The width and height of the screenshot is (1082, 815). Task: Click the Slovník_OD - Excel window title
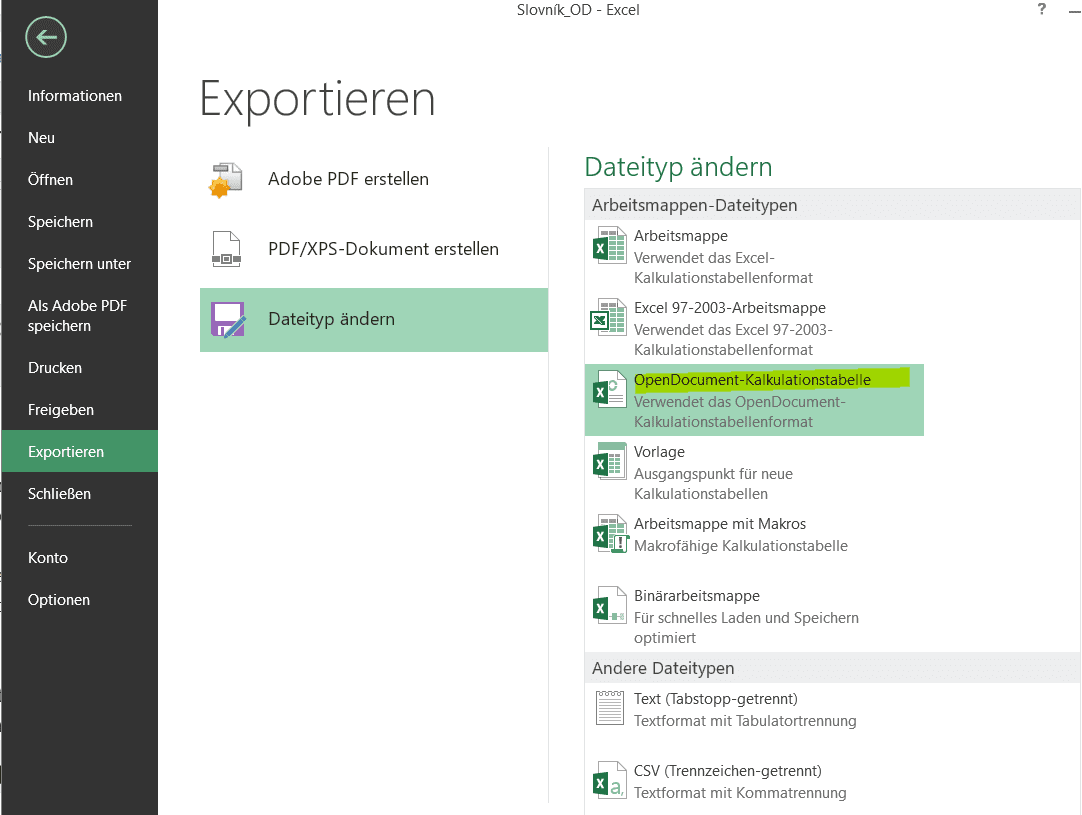coord(578,10)
